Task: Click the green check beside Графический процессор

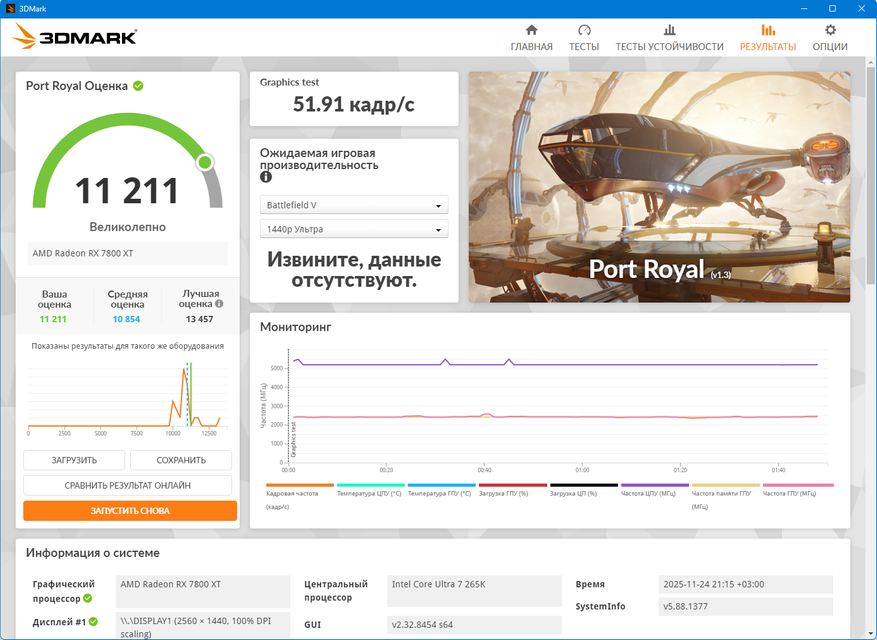Action: (88, 598)
